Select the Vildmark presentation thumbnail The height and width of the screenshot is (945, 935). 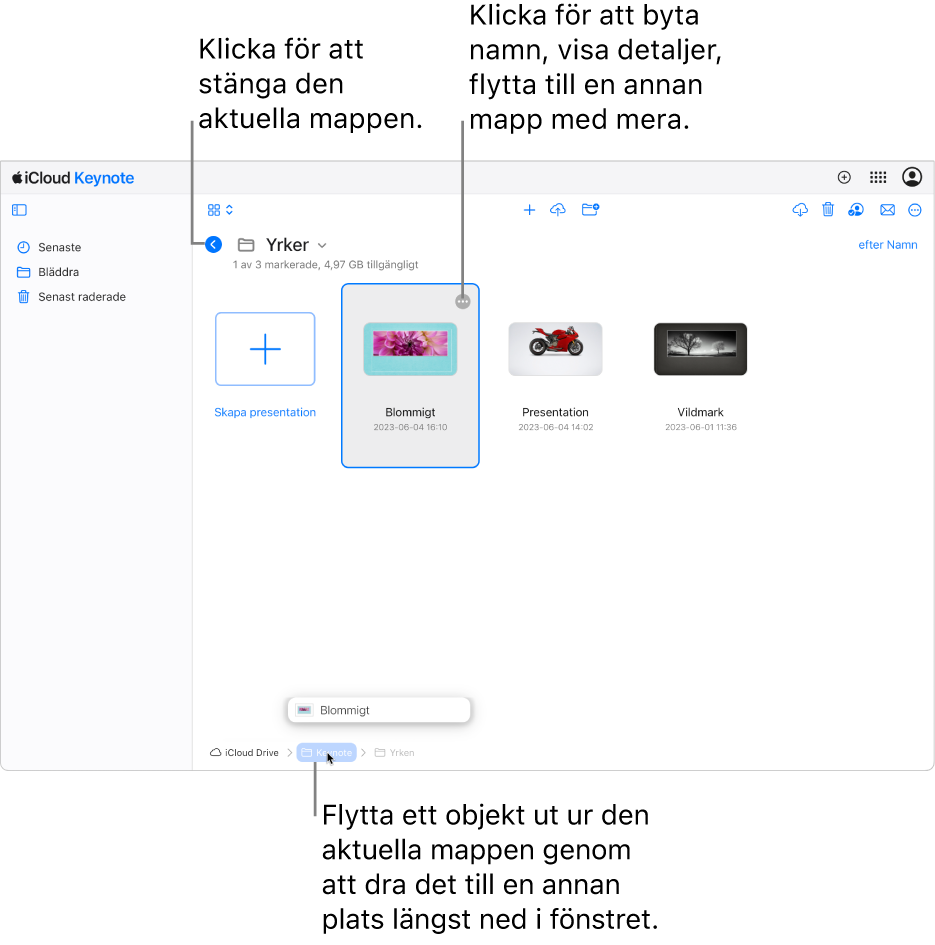pos(700,349)
